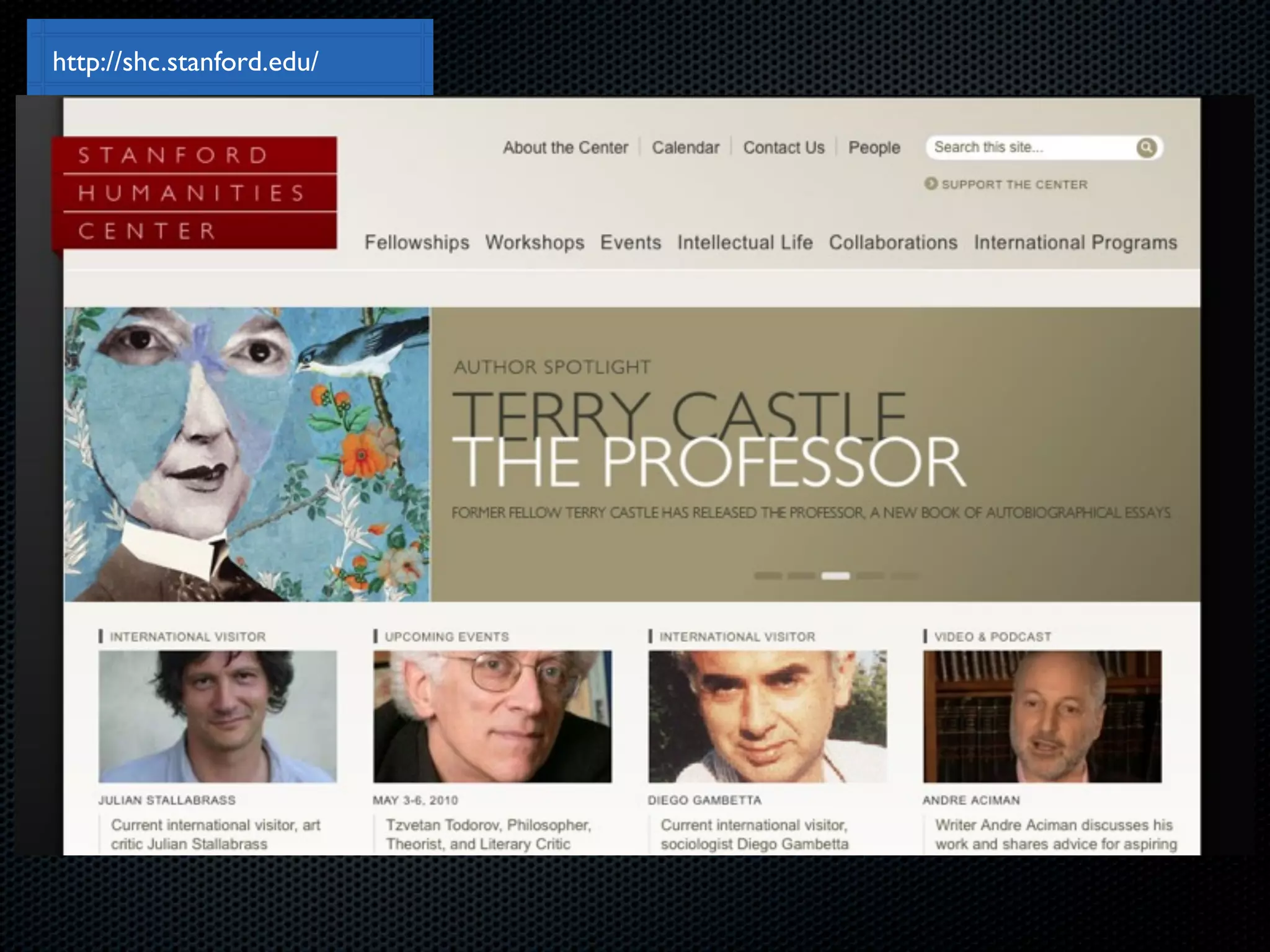This screenshot has width=1270, height=952.
Task: Open the Tzvetan Todorov Philosopher blurb
Action: (x=489, y=834)
